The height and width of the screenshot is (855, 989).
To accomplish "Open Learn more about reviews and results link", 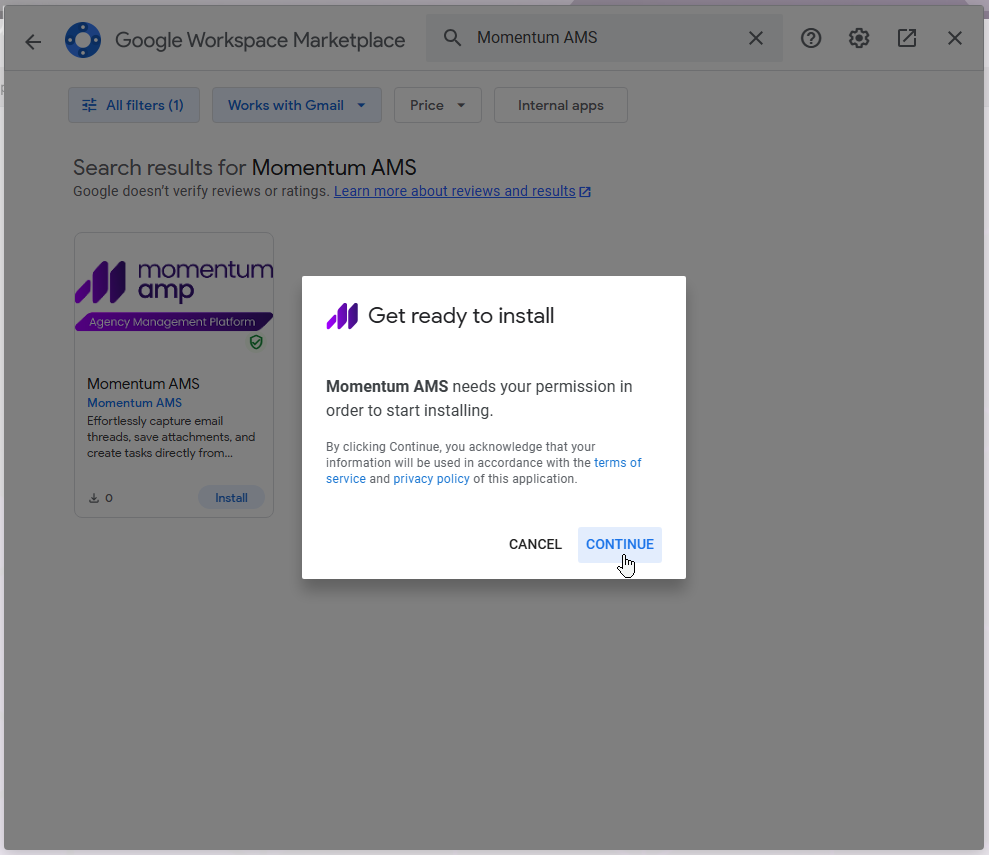I will tap(462, 191).
